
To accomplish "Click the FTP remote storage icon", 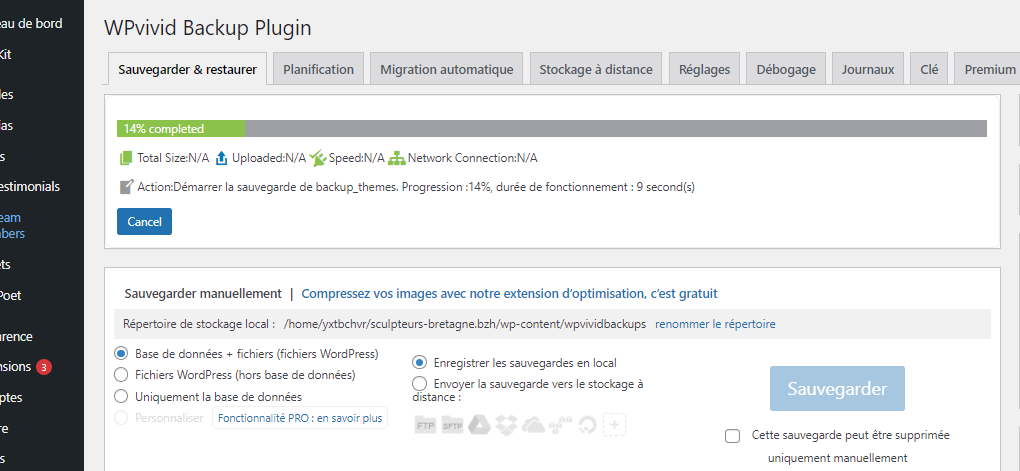I will 425,425.
